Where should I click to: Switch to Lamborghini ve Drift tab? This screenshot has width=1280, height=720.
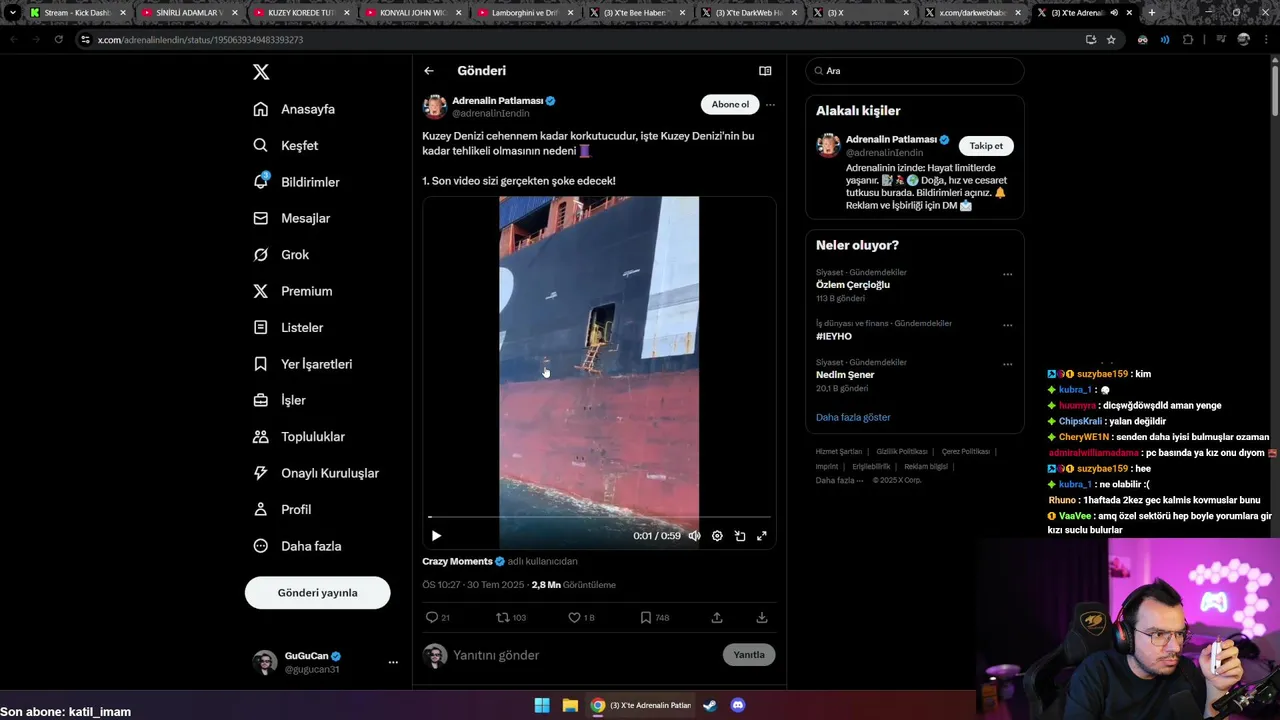click(525, 12)
